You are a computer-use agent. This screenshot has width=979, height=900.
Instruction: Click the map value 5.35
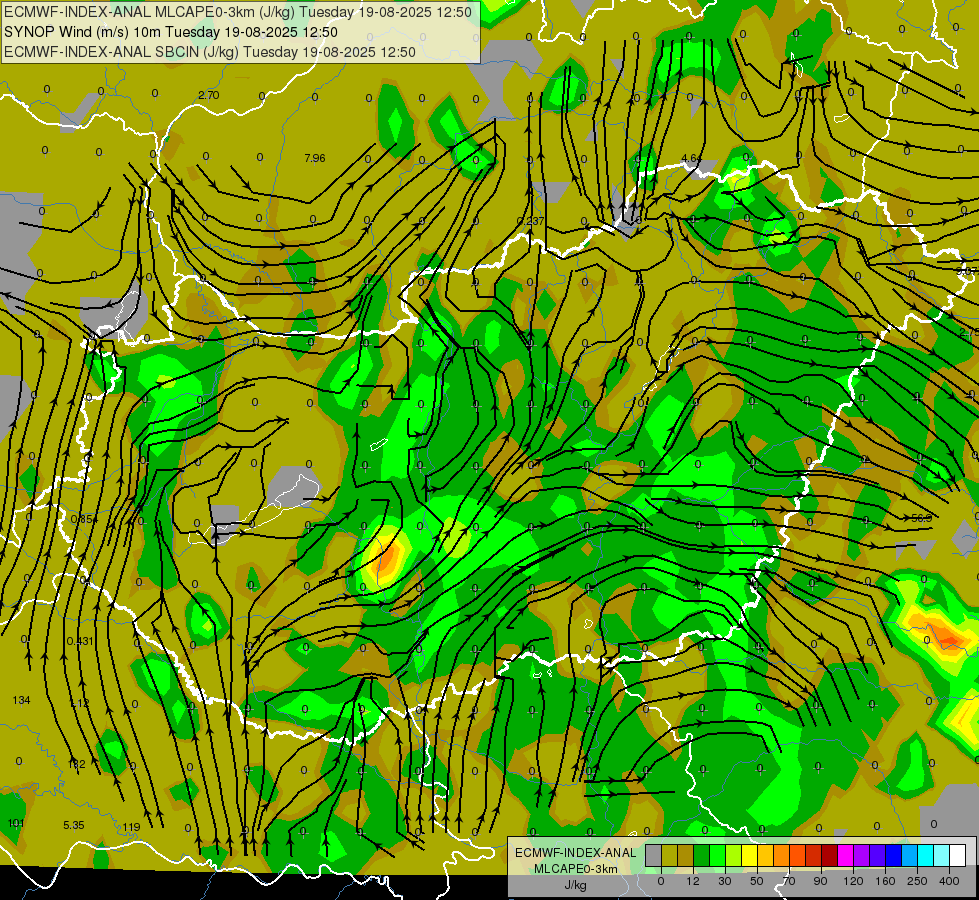point(74,825)
